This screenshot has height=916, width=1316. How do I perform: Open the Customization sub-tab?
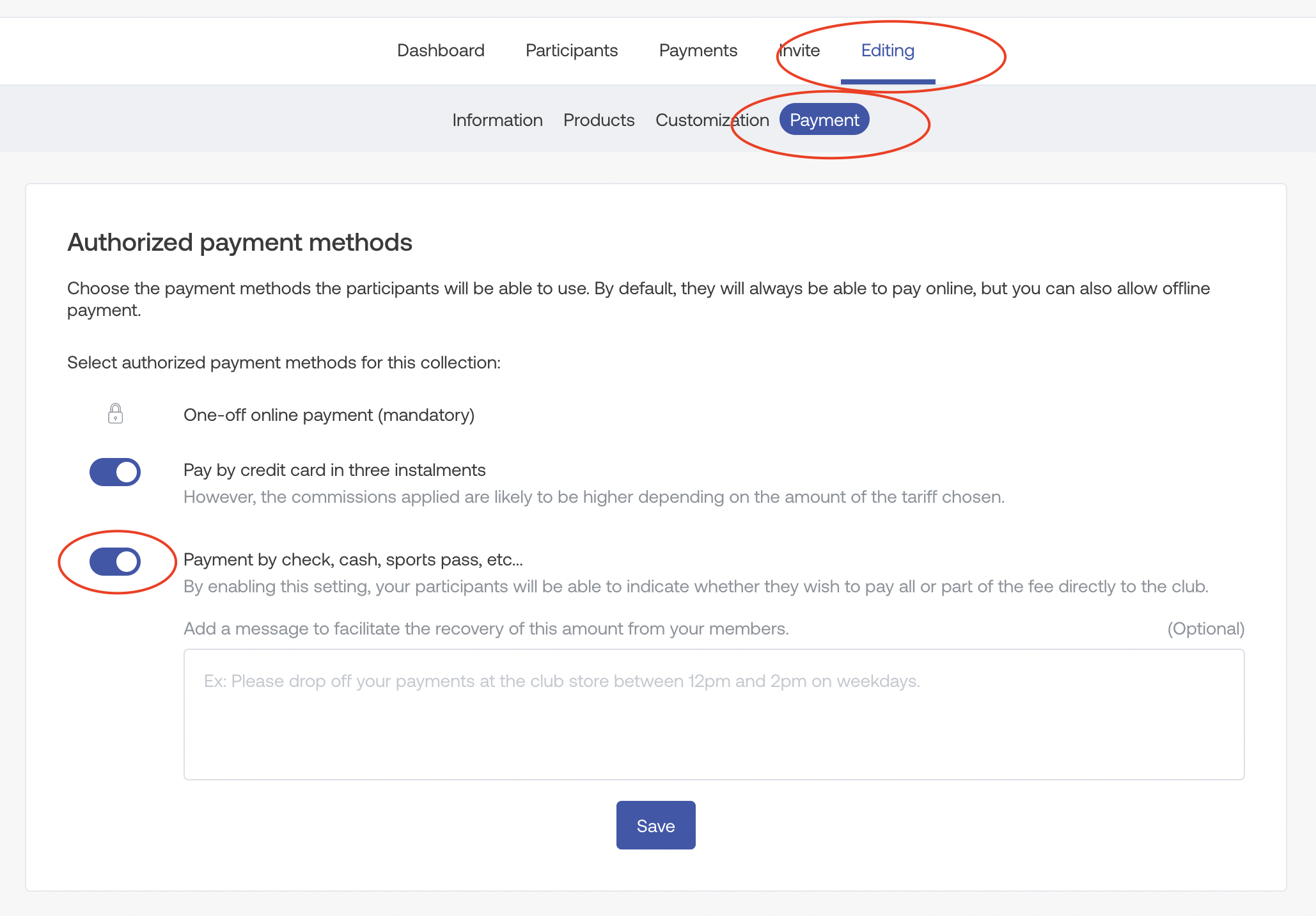[712, 120]
